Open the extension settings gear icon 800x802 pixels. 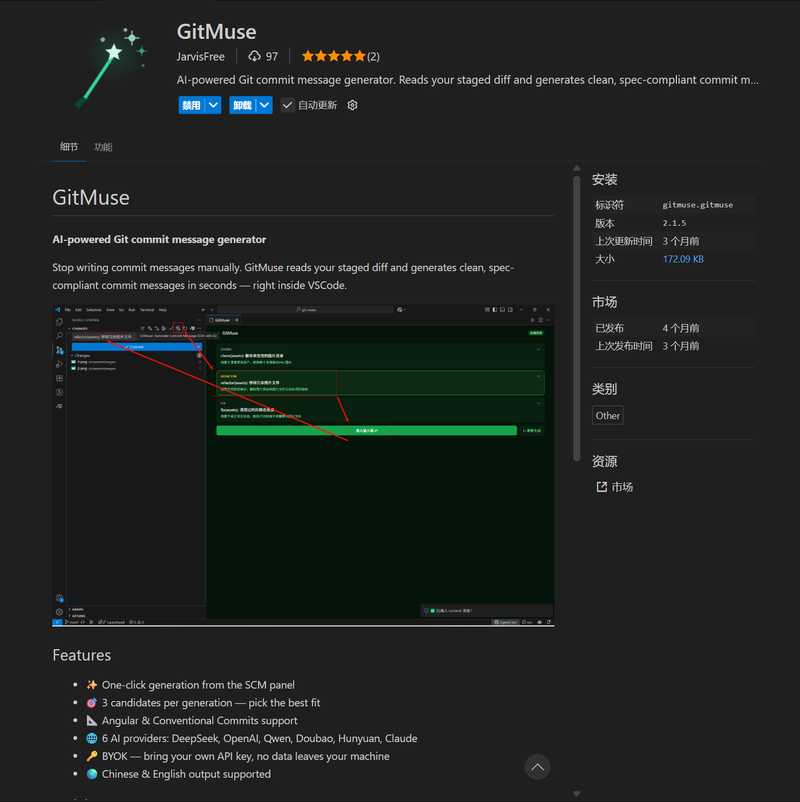[x=352, y=105]
